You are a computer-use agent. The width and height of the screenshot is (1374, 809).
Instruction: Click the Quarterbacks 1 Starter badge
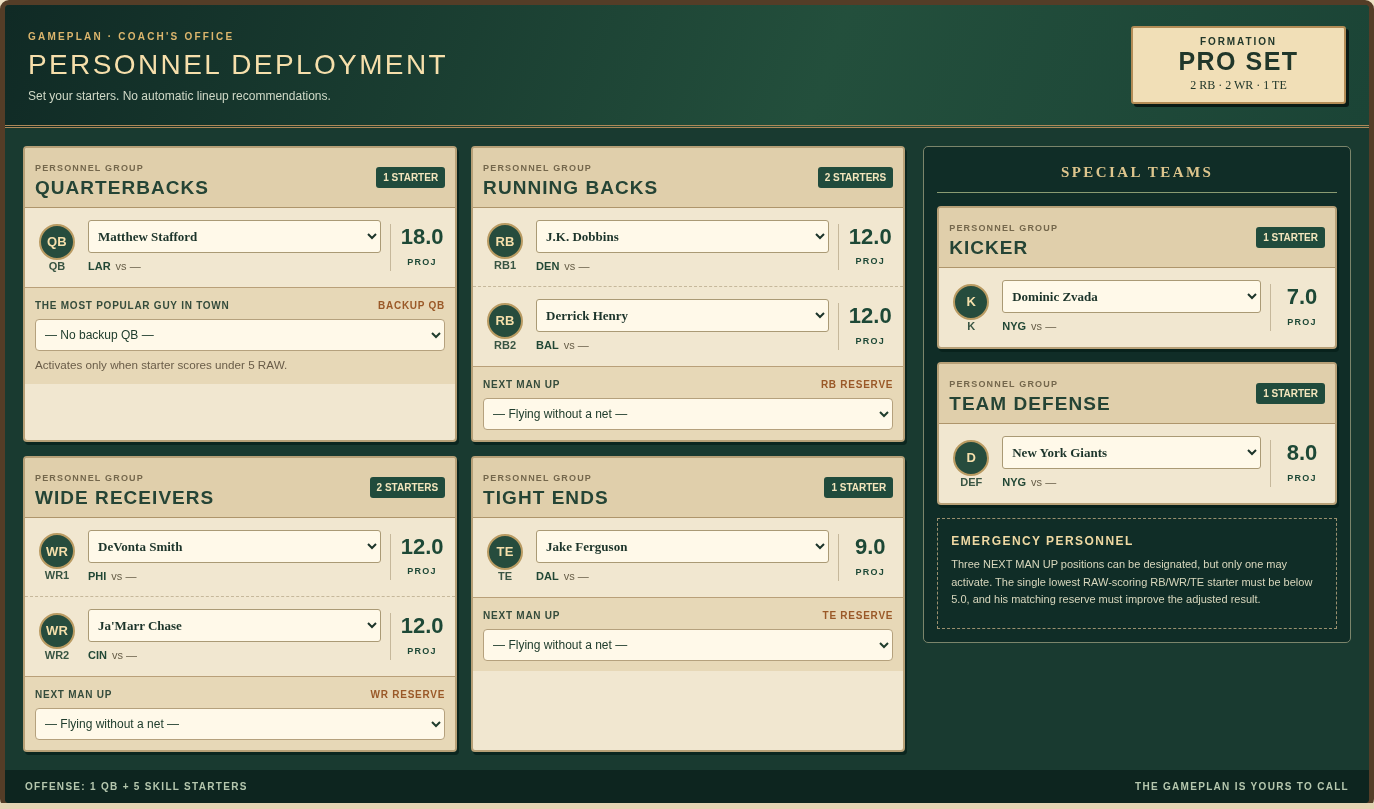click(410, 178)
